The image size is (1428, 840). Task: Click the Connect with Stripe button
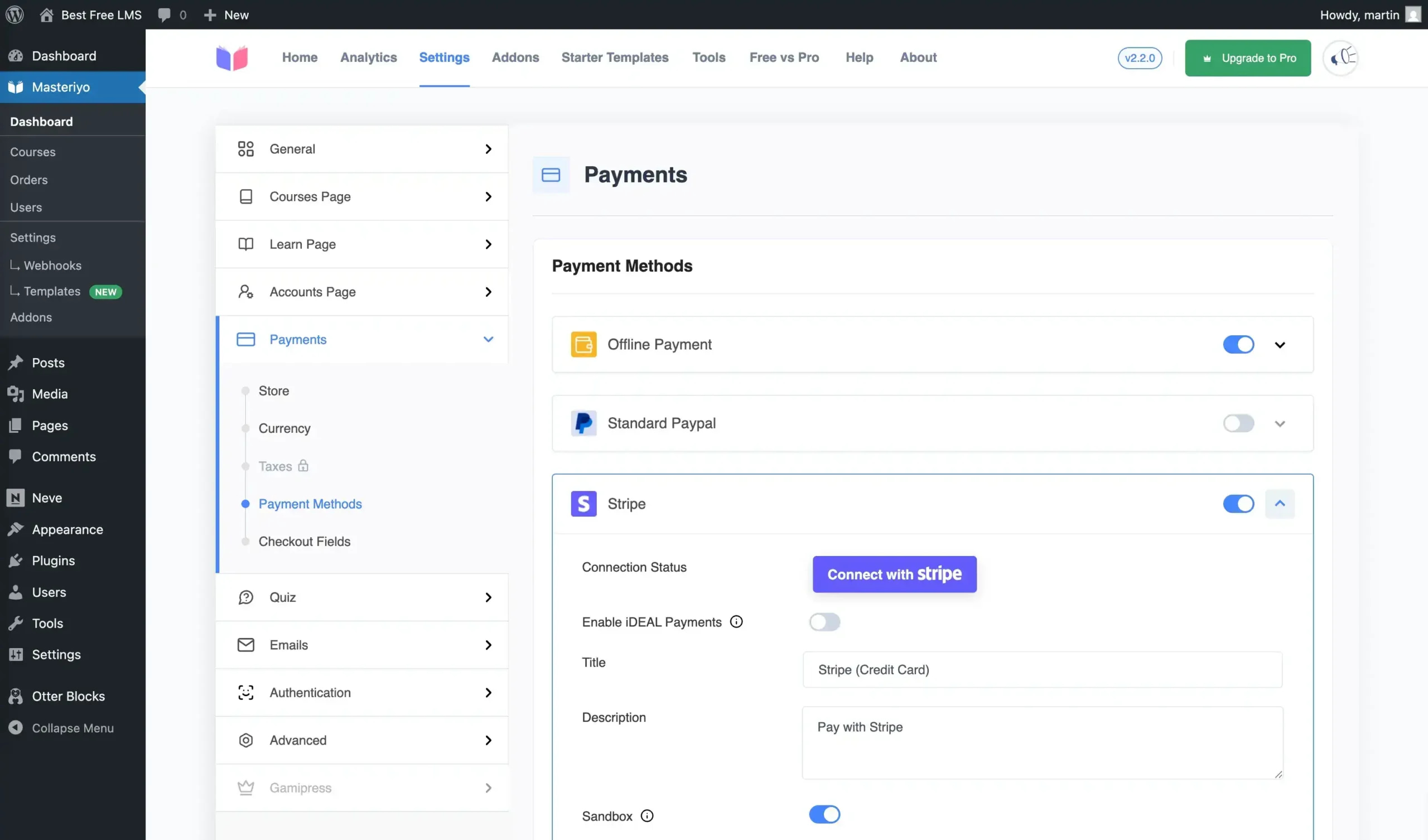[894, 573]
